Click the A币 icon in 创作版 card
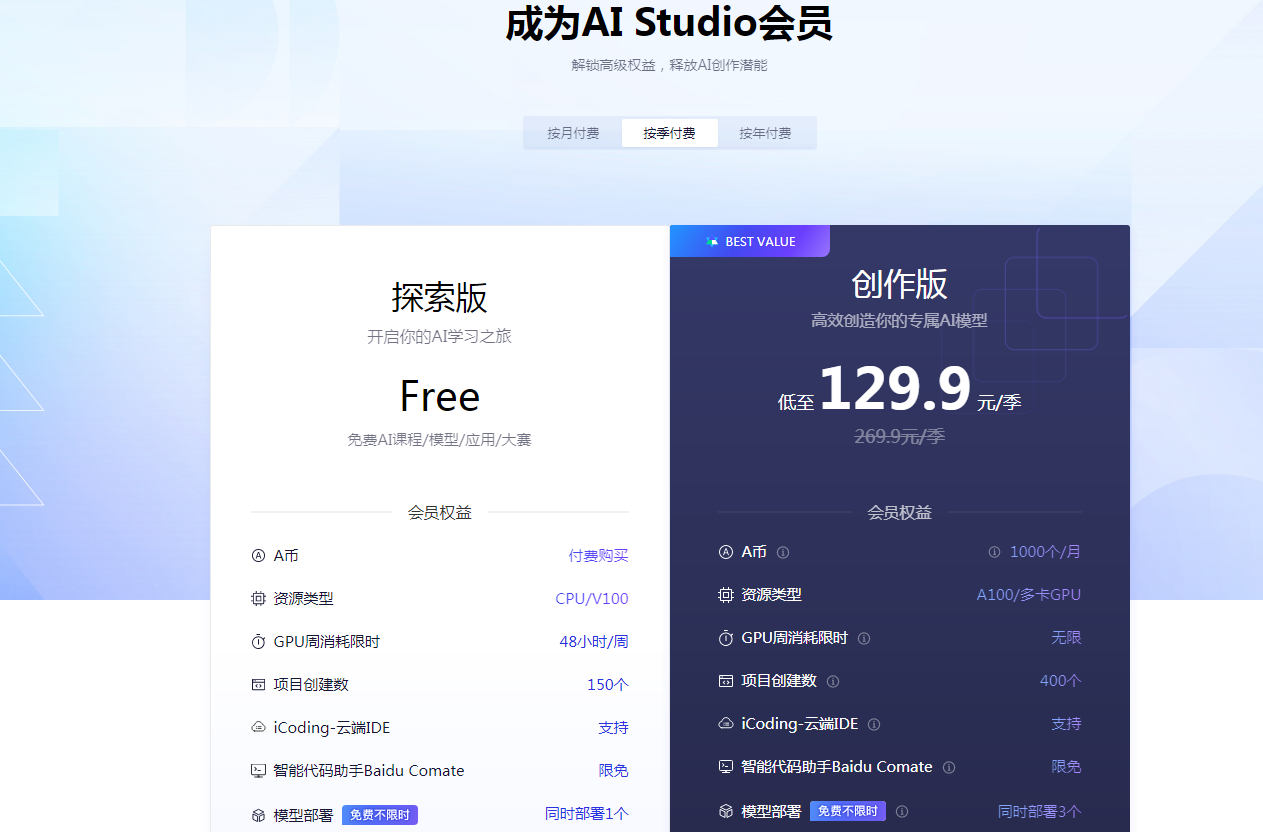Screen dimensions: 1263x832 (x=726, y=552)
